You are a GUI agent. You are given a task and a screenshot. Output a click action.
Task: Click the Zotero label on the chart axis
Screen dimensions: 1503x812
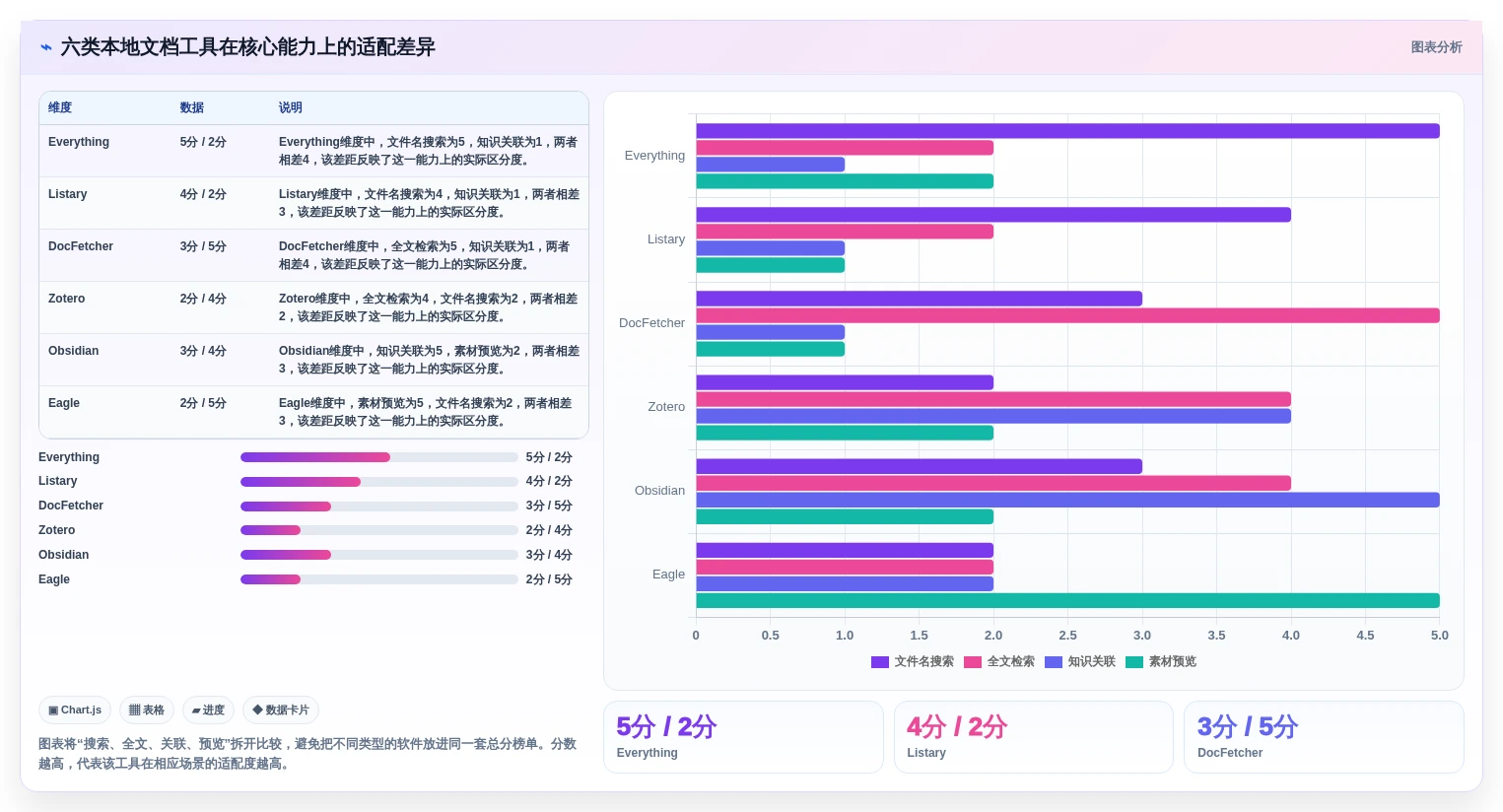[x=666, y=407]
